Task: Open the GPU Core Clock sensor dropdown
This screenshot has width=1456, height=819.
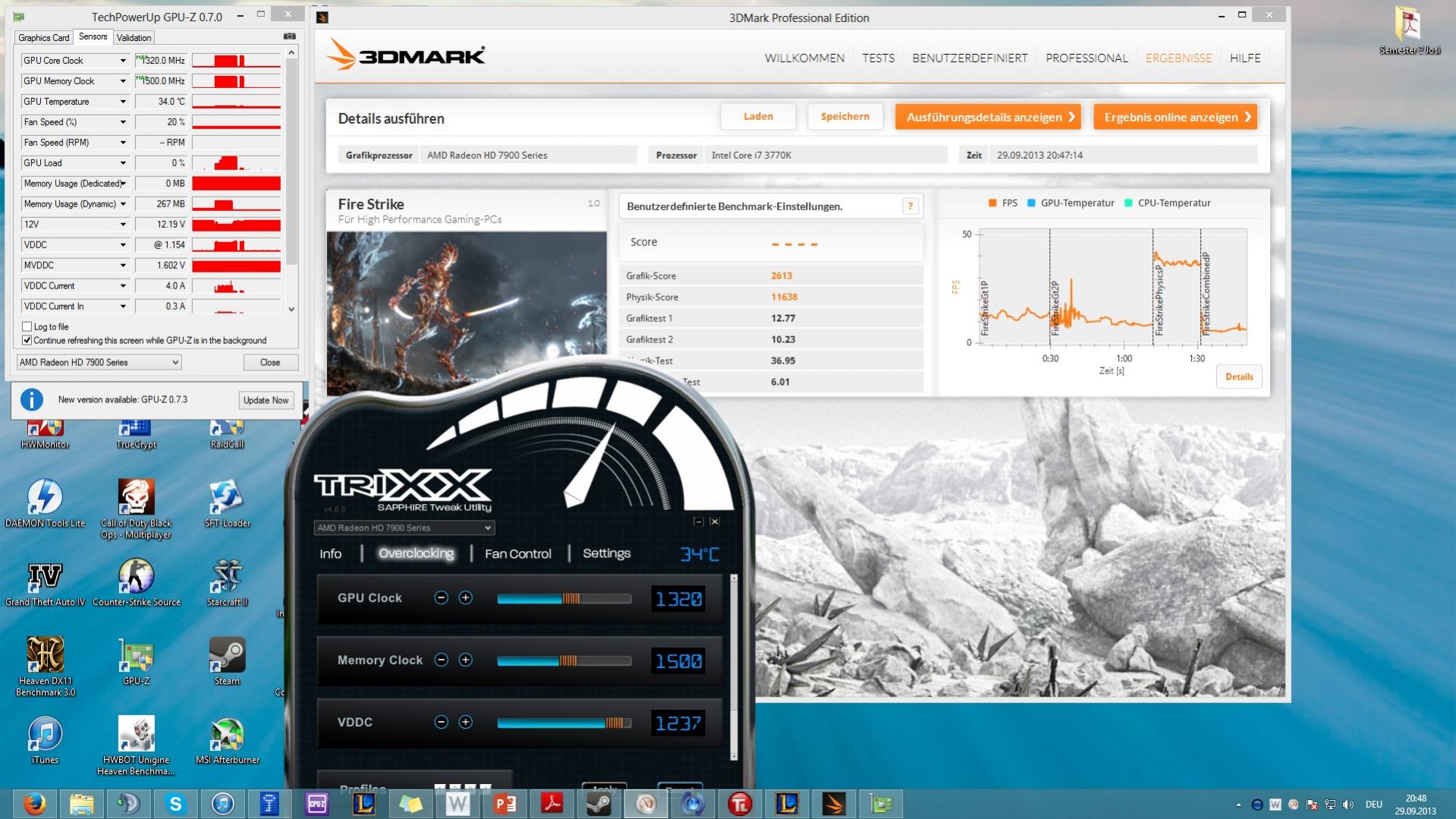Action: (123, 61)
